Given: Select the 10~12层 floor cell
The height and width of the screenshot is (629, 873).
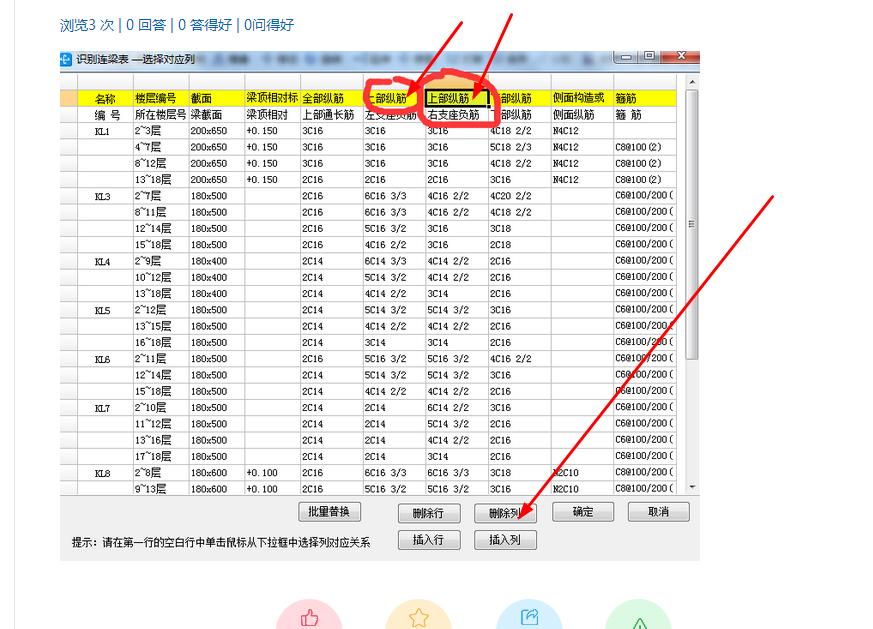Looking at the screenshot, I should click(161, 278).
